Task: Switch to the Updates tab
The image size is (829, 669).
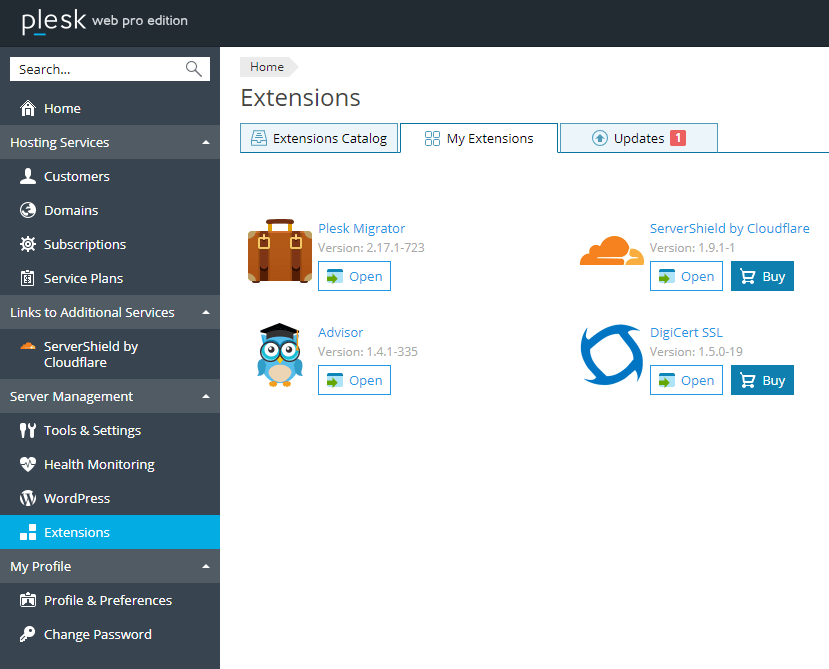Action: [x=638, y=138]
